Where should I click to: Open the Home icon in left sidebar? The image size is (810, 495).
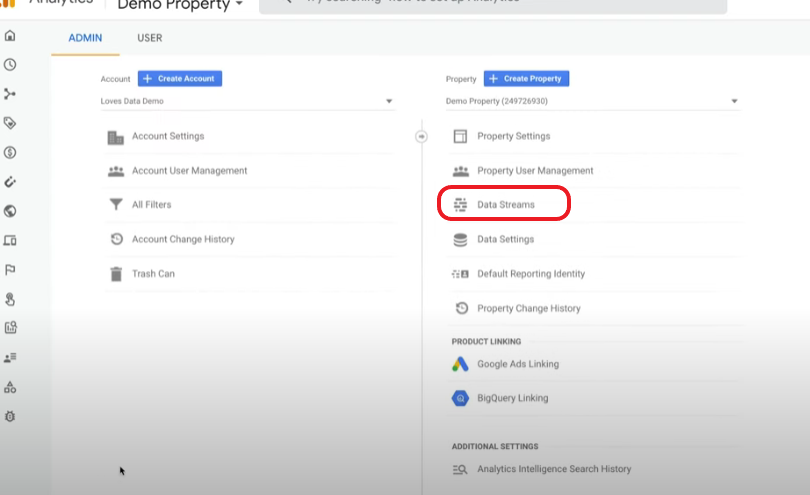10,36
